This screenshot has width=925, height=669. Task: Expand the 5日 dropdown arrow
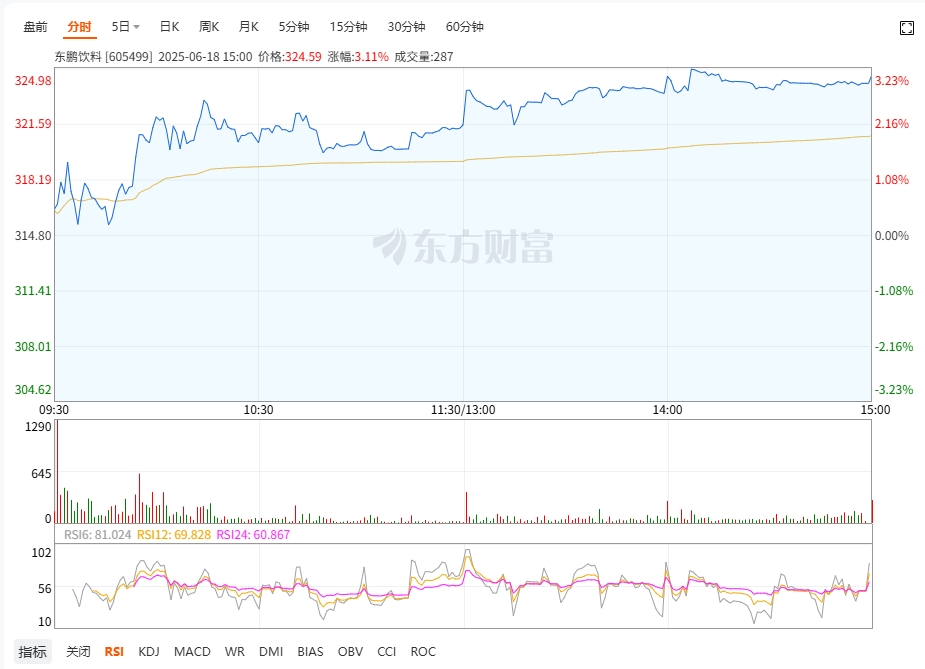pyautogui.click(x=136, y=27)
